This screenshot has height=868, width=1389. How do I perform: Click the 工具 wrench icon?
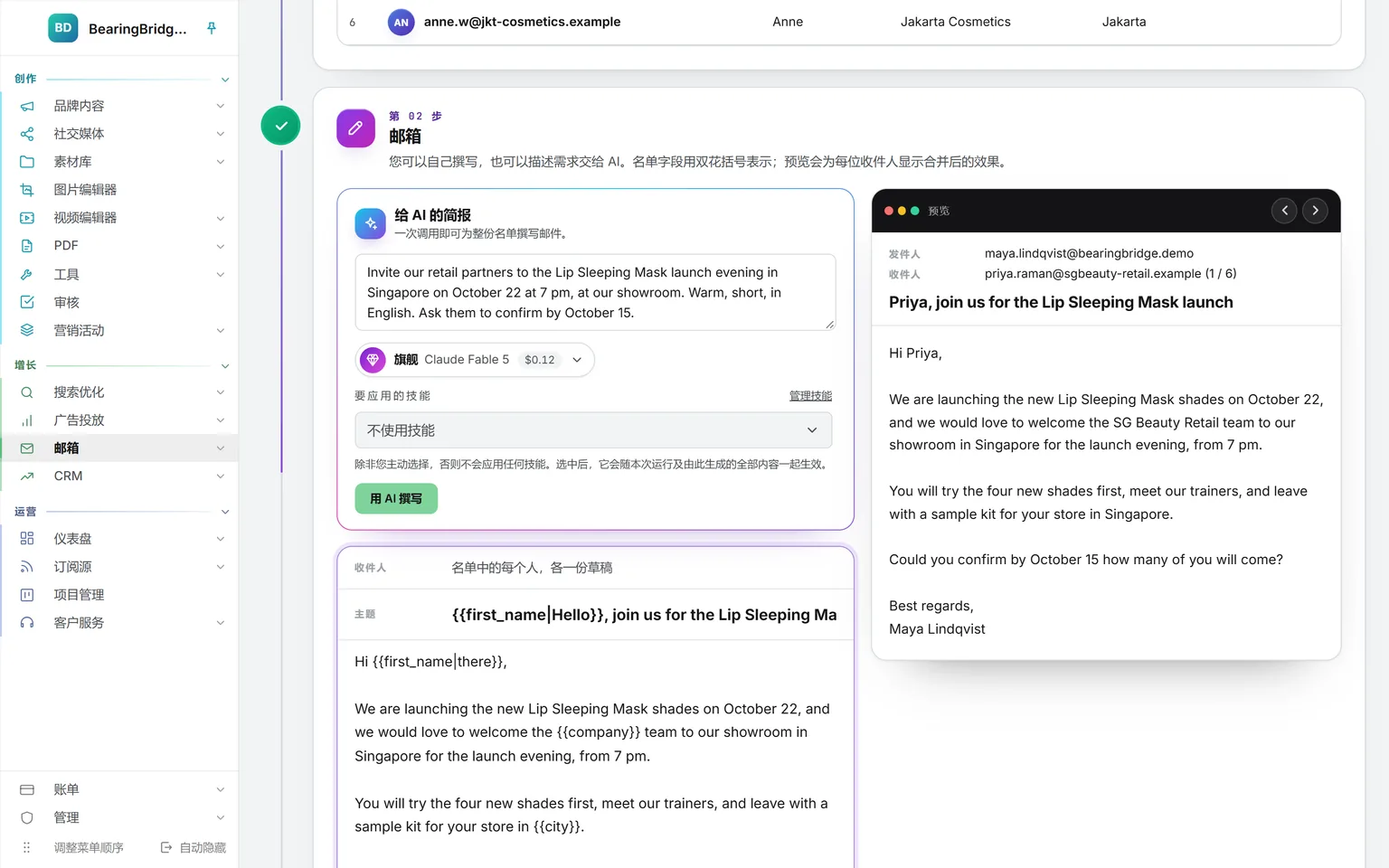(x=27, y=274)
